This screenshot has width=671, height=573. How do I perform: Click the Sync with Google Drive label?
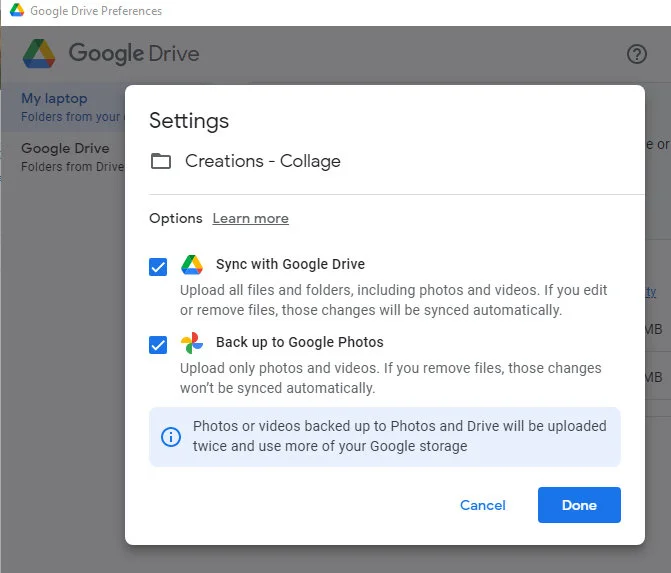[290, 264]
